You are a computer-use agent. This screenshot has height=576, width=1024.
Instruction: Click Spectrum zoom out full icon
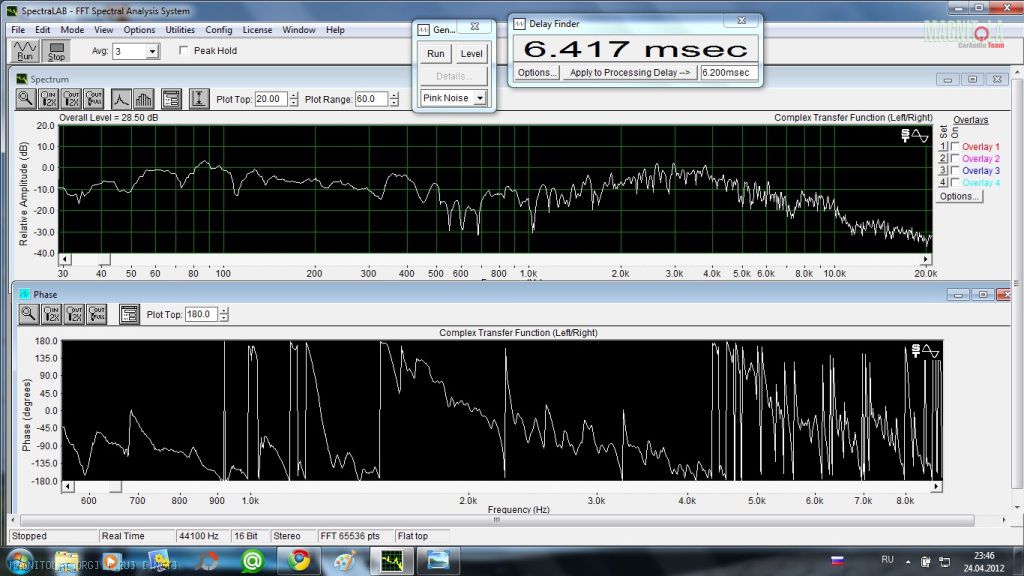(94, 99)
